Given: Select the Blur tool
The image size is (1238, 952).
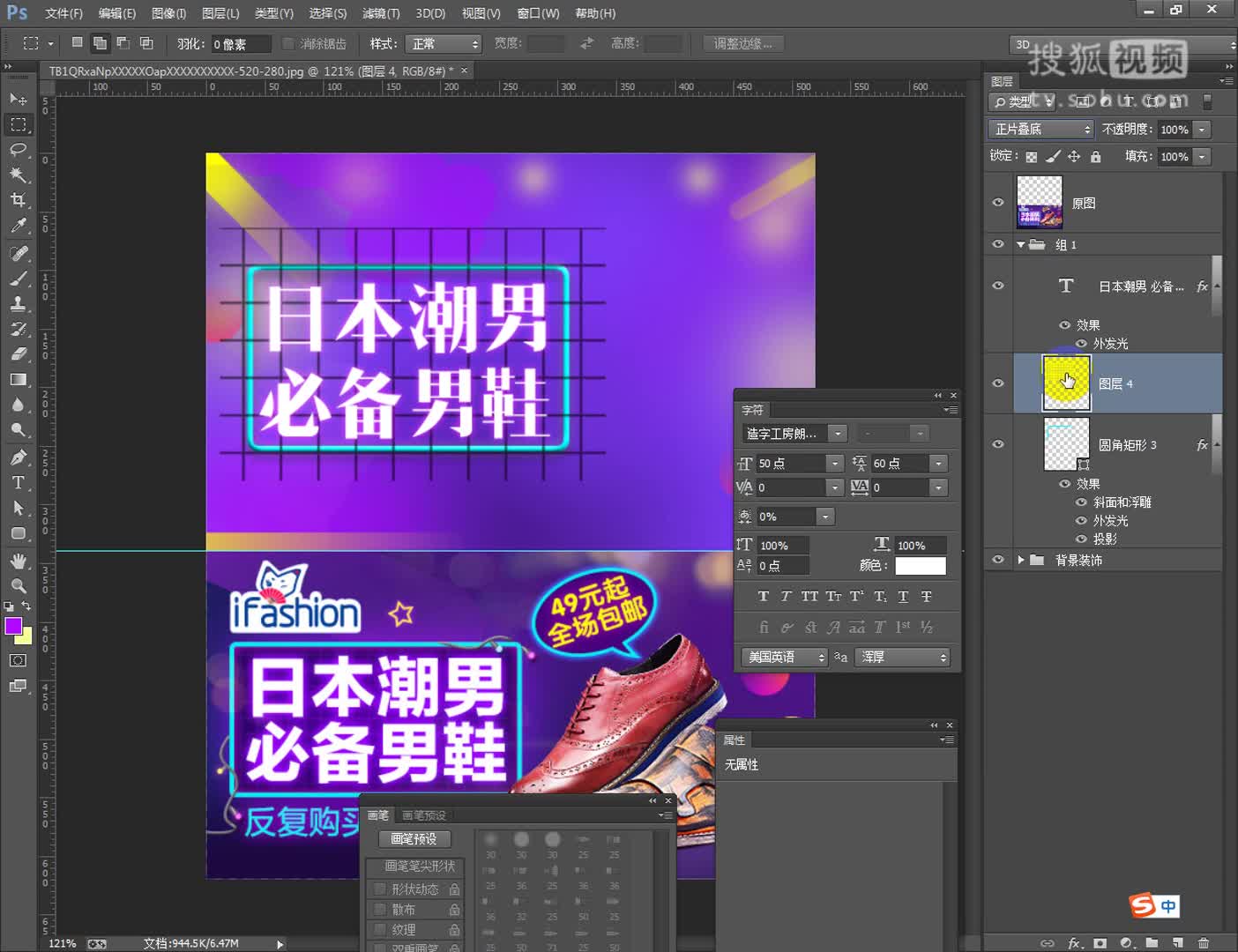Looking at the screenshot, I should pyautogui.click(x=18, y=405).
